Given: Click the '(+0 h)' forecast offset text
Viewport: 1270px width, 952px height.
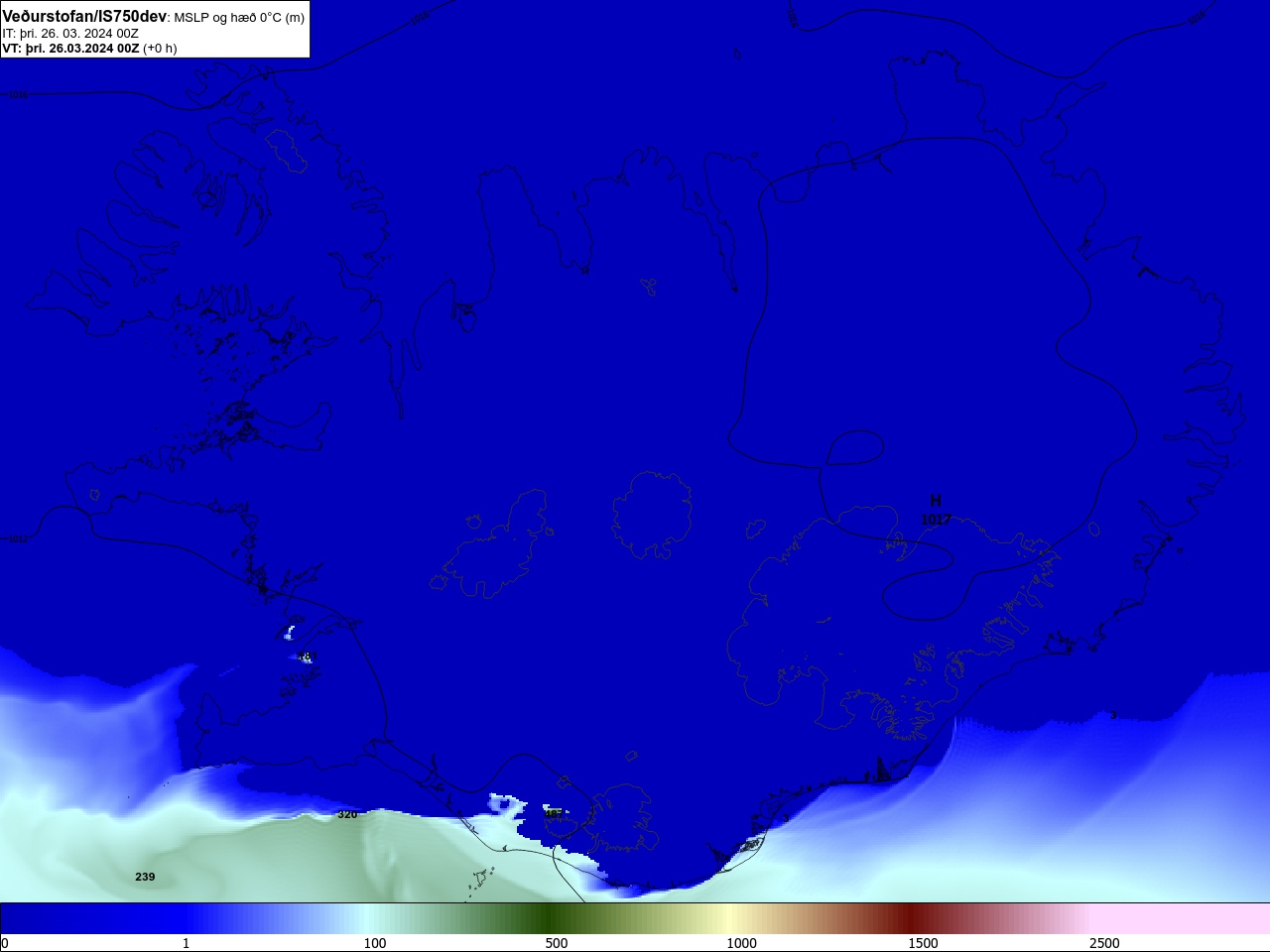Looking at the screenshot, I should point(160,48).
